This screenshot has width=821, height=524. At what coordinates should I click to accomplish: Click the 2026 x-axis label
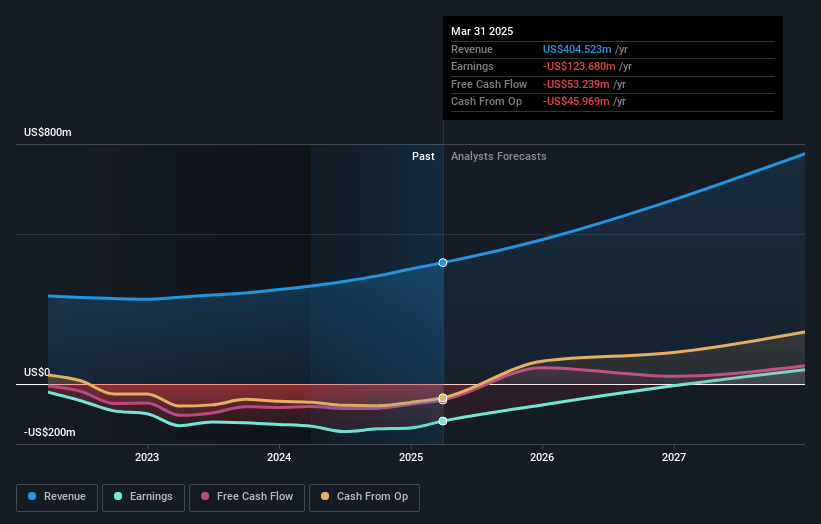542,457
